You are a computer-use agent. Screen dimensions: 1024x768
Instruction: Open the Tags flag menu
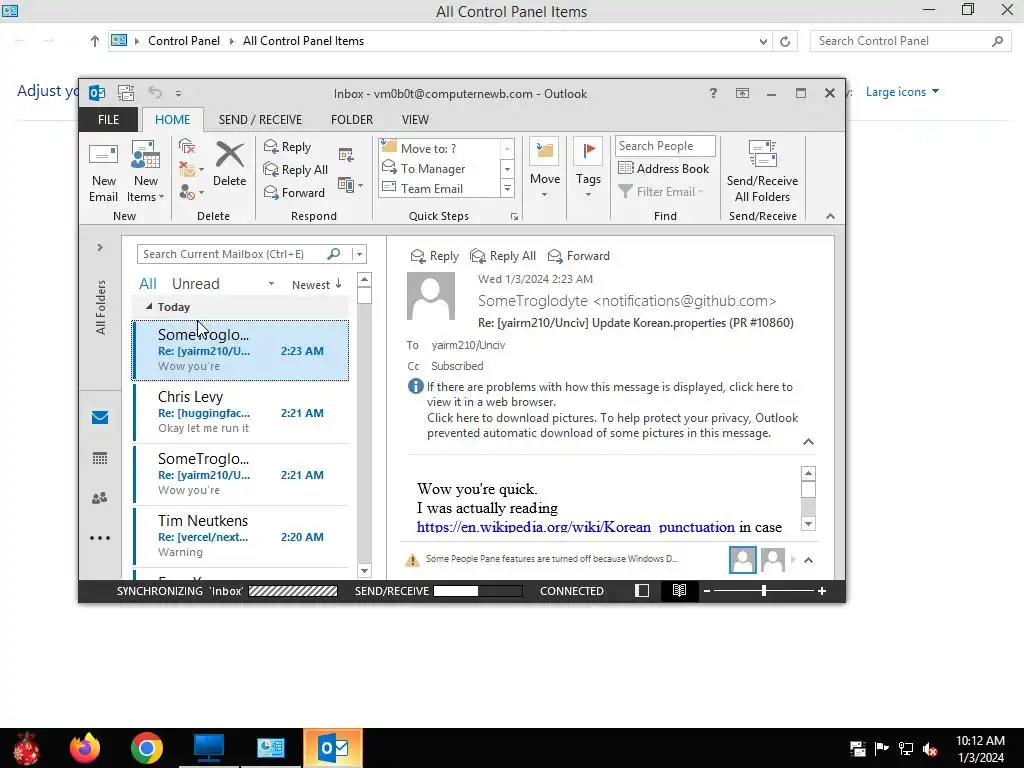point(588,168)
